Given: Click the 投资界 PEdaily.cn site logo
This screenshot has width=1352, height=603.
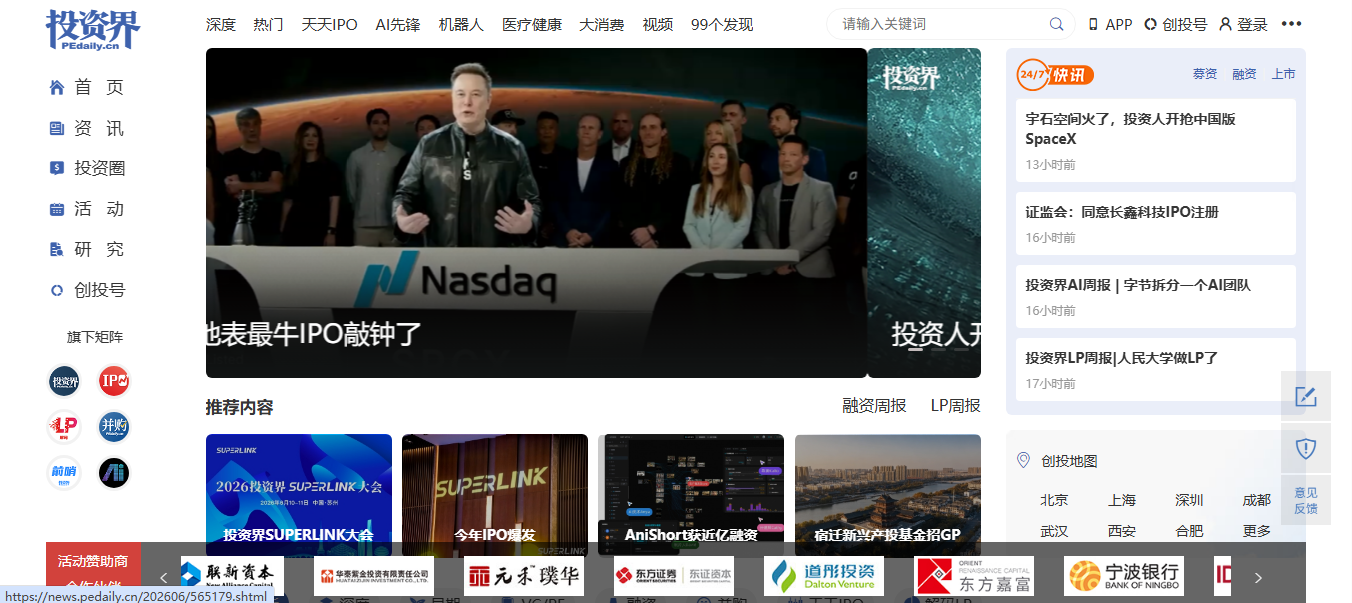Looking at the screenshot, I should point(92,29).
